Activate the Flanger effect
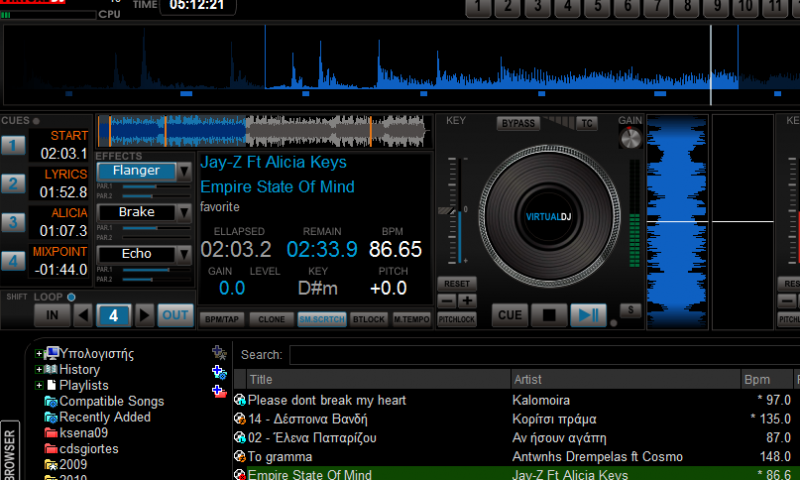The width and height of the screenshot is (800, 480). 136,171
